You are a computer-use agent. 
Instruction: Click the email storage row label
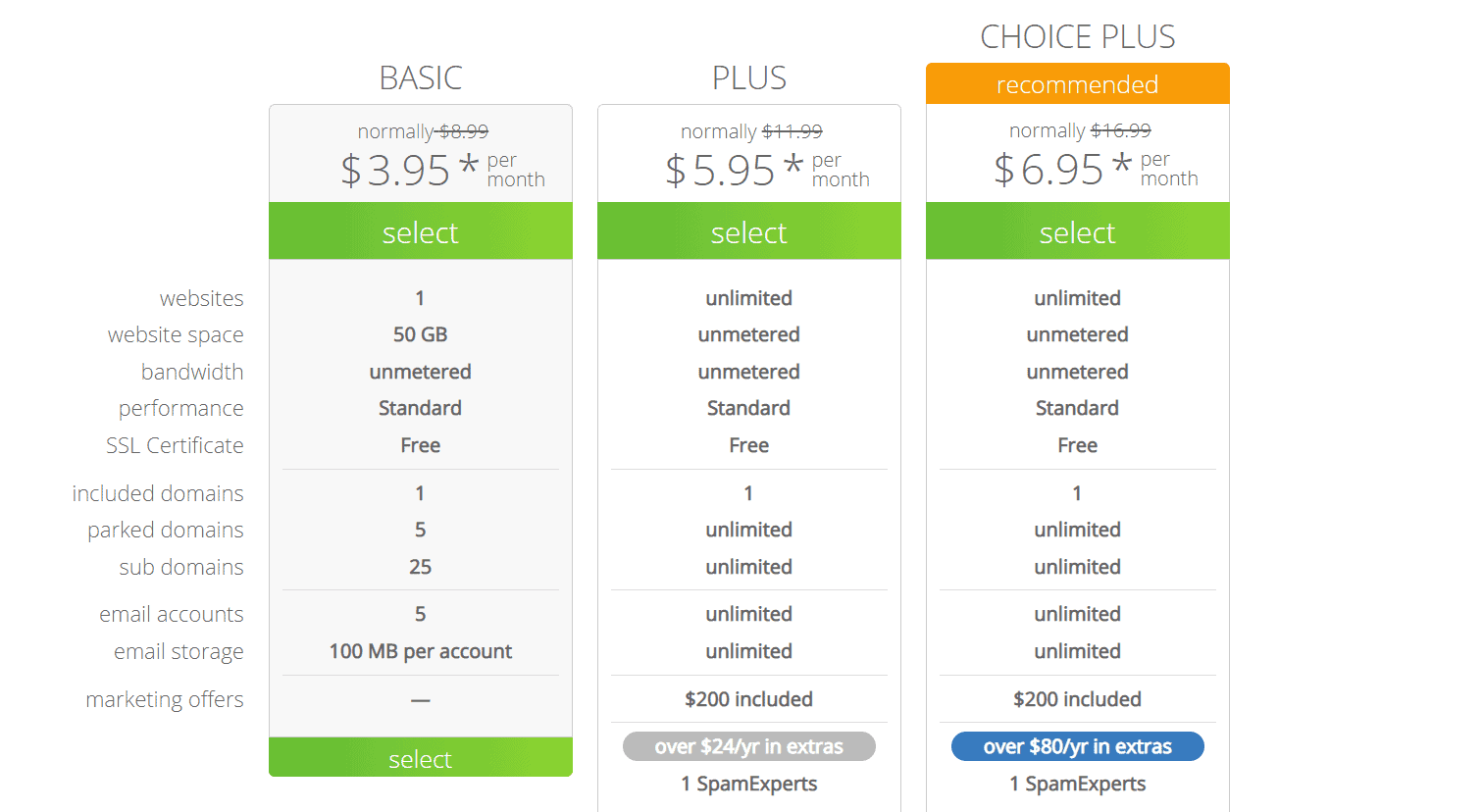pyautogui.click(x=179, y=651)
